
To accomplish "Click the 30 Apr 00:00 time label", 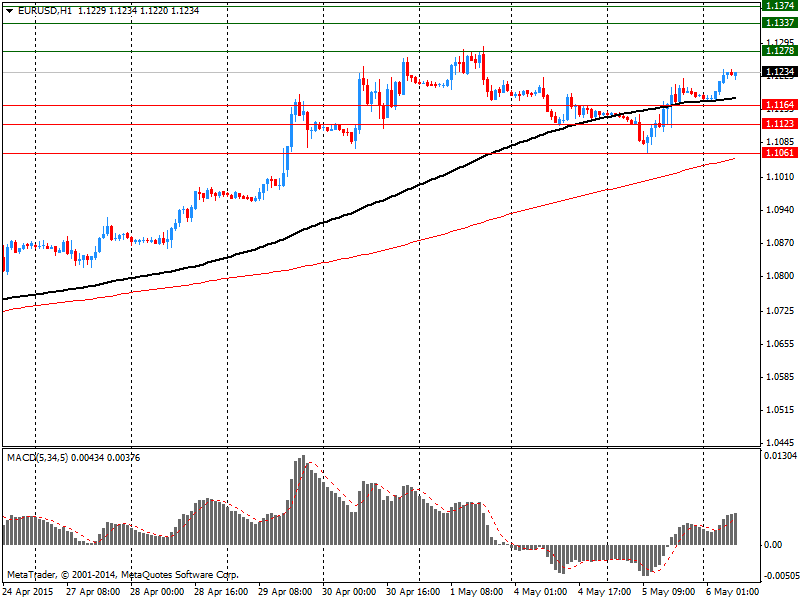I will coord(349,592).
